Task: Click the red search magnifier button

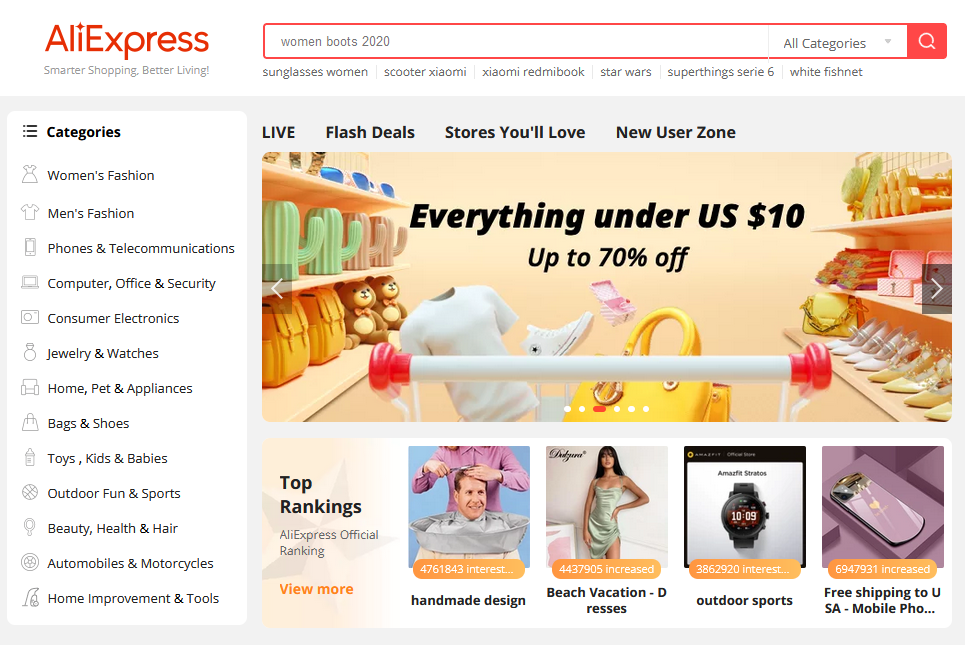Action: [927, 41]
